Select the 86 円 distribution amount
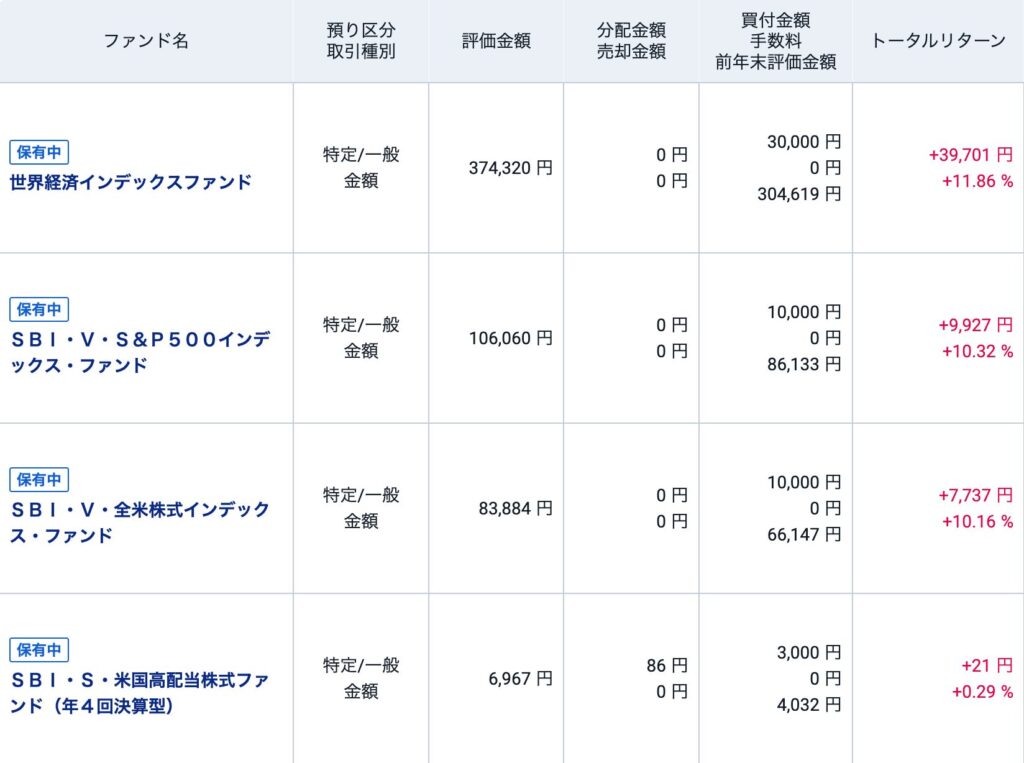 coord(667,665)
